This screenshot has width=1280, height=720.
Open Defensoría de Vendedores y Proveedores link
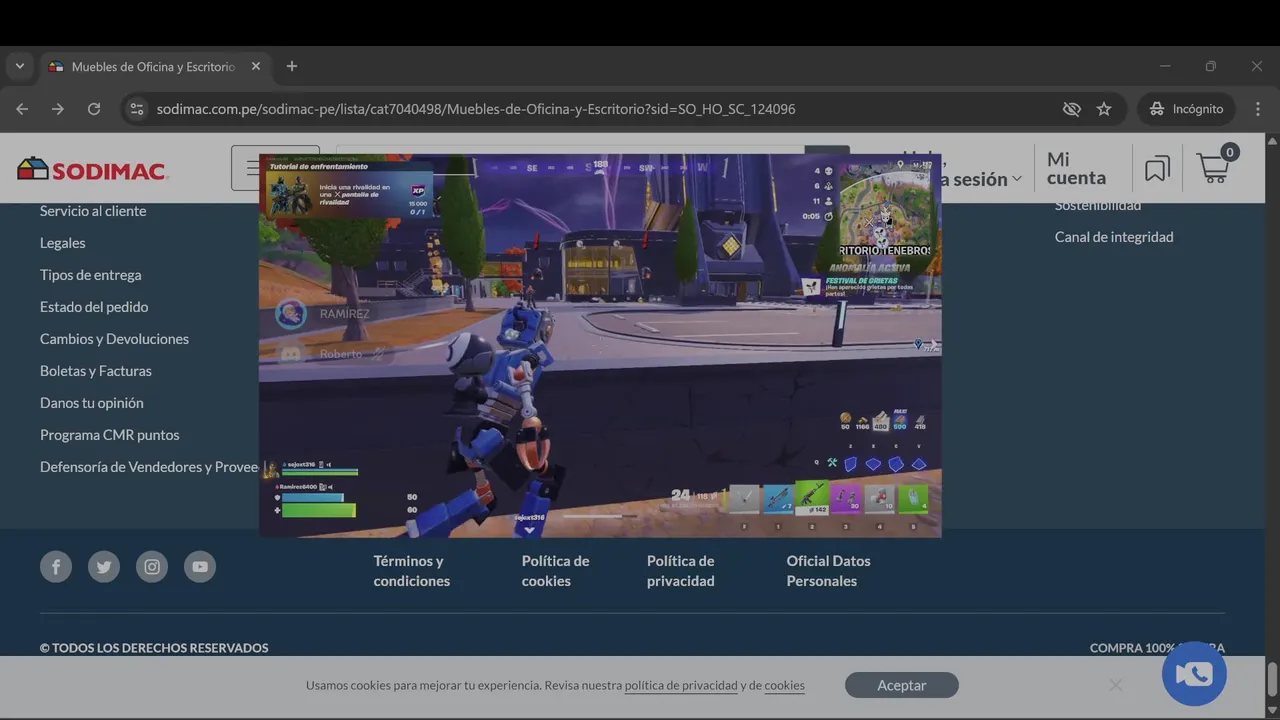(149, 467)
